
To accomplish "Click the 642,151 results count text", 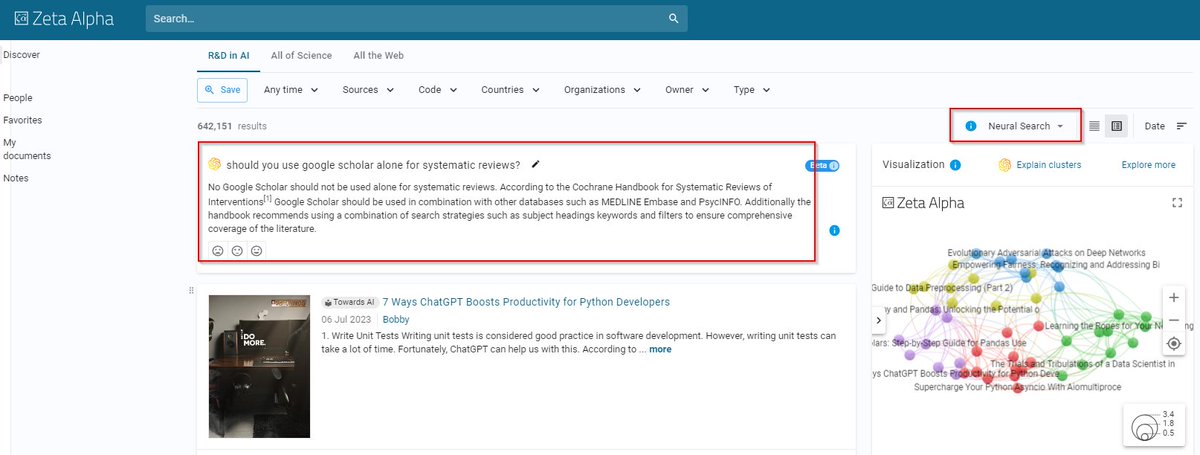I will click(232, 126).
